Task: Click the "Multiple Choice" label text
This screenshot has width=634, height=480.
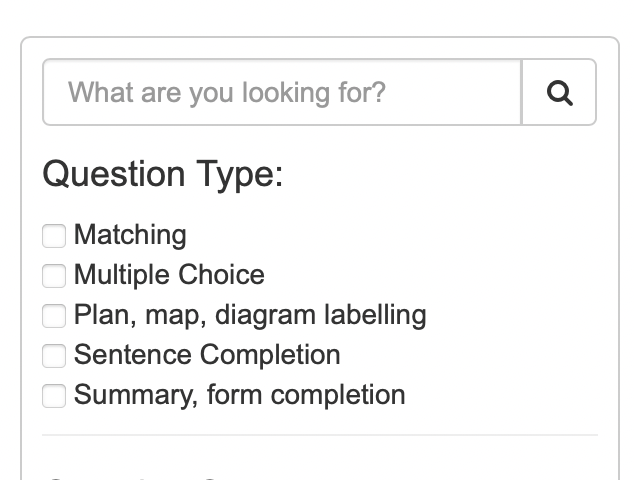Action: click(169, 275)
